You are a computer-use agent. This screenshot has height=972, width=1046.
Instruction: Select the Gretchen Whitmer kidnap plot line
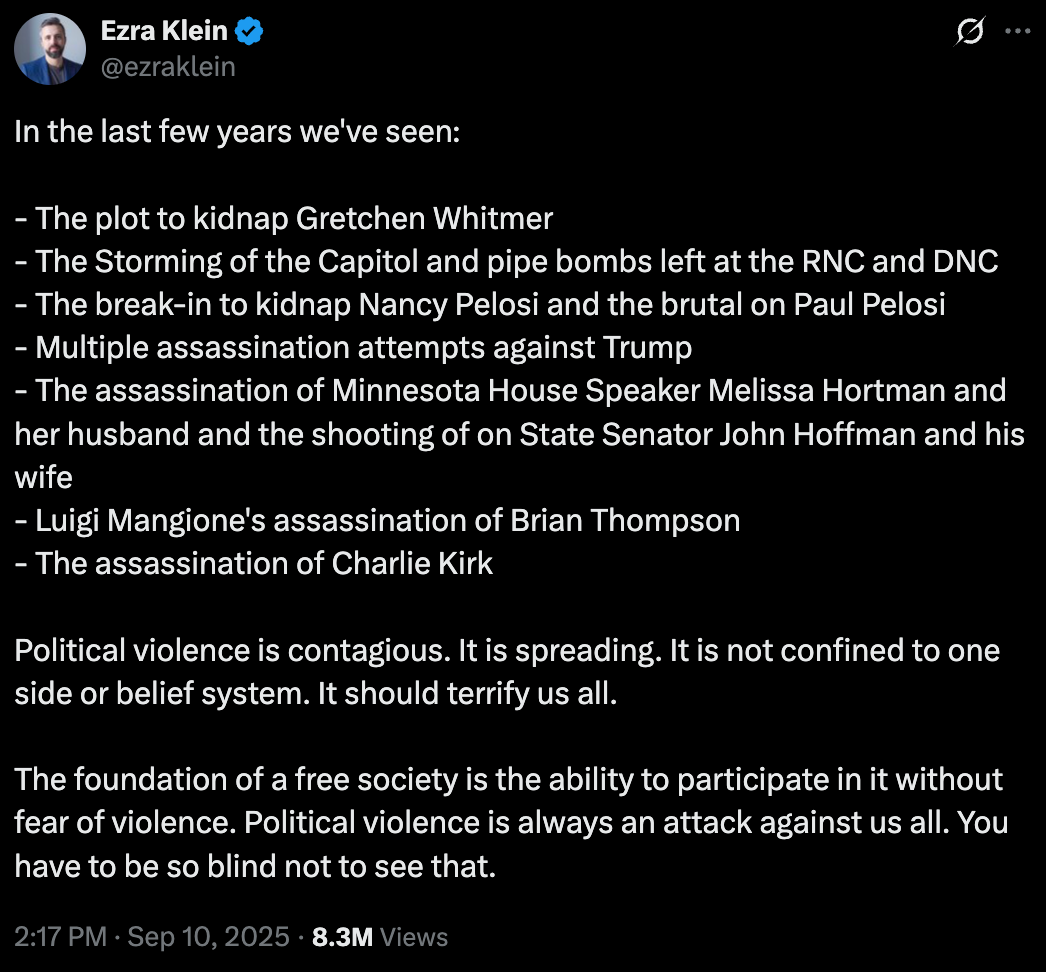coord(284,218)
